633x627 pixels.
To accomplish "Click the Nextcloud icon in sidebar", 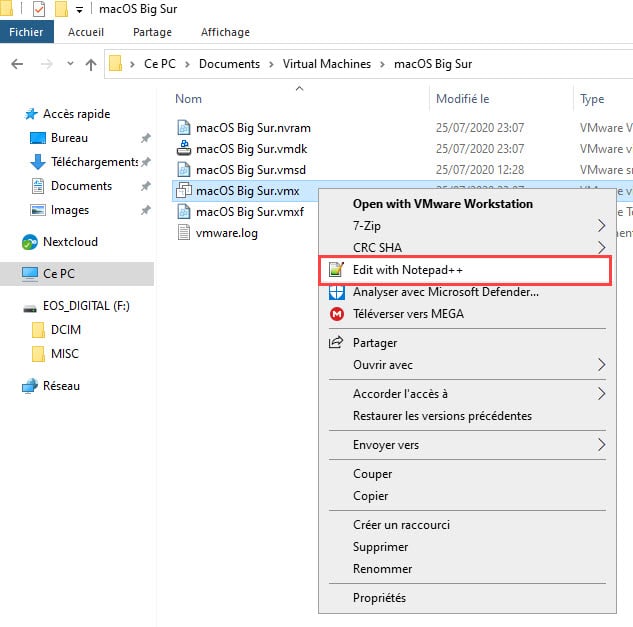I will pos(30,242).
